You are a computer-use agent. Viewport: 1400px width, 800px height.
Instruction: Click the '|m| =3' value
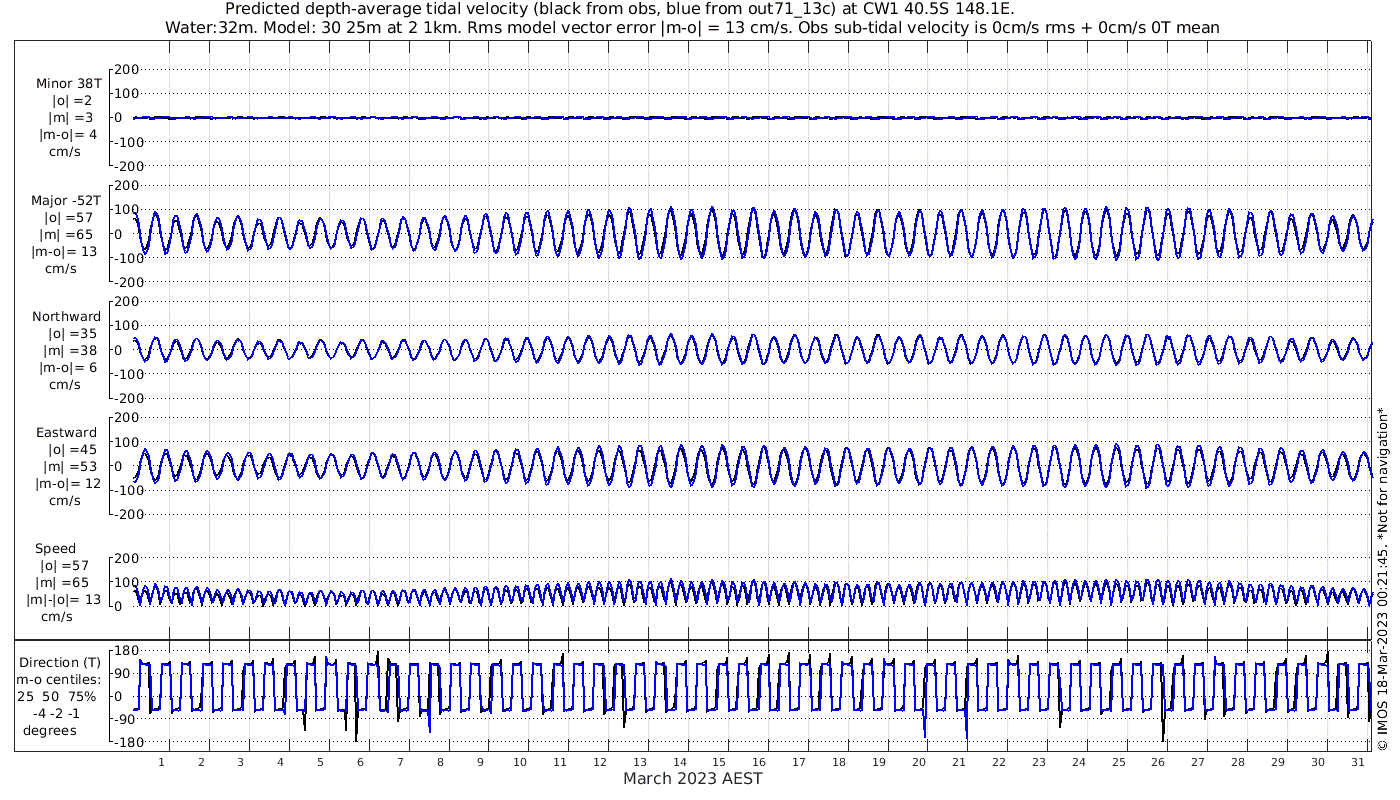coord(72,117)
